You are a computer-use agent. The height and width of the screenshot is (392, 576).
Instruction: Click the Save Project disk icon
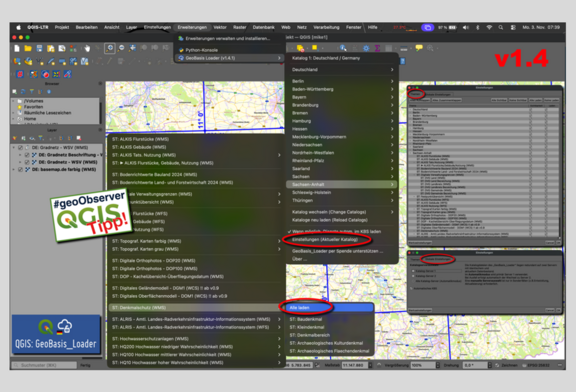(x=39, y=48)
